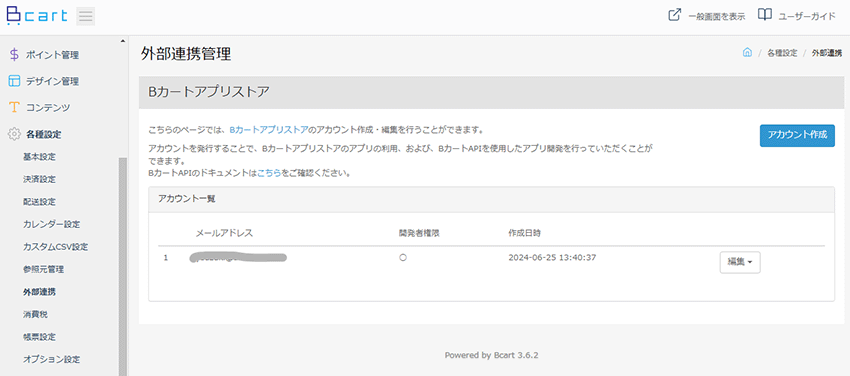Select カレンダー設定 in sidebar
Viewport: 850px width, 376px height.
[x=51, y=224]
